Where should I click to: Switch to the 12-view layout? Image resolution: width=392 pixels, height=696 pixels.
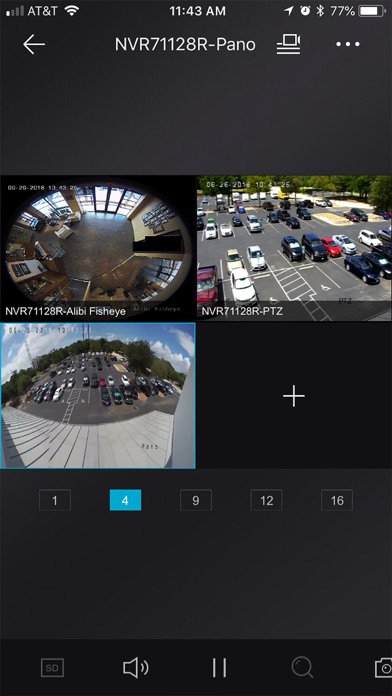point(266,500)
